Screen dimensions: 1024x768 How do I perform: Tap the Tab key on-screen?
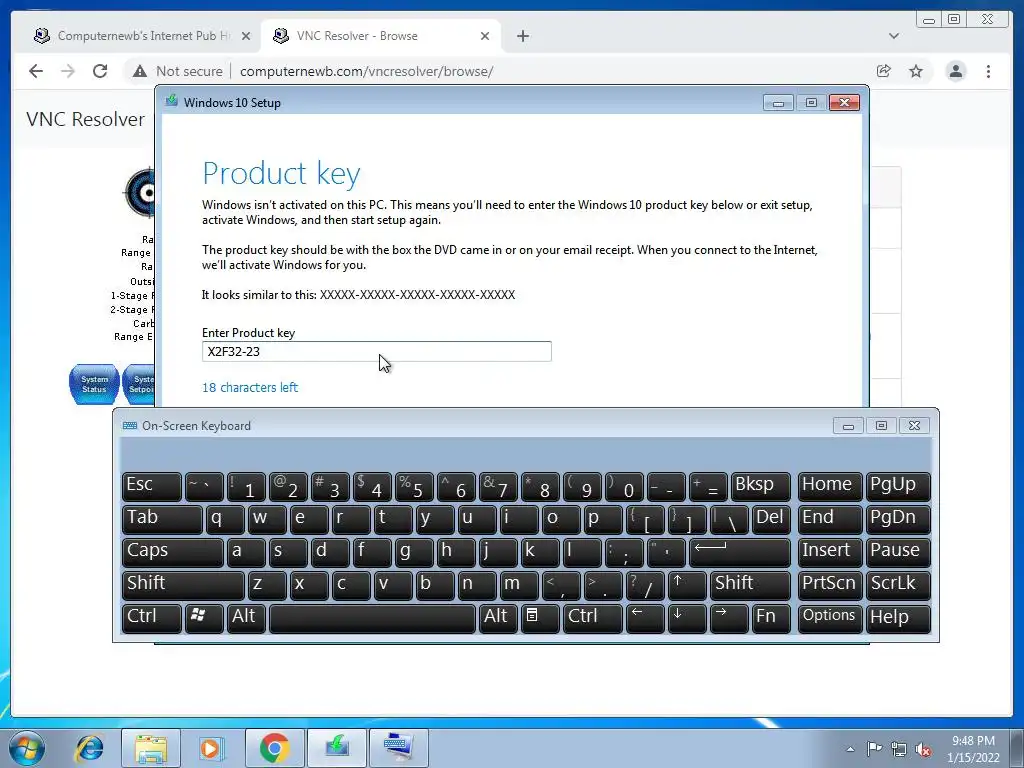[x=162, y=519]
